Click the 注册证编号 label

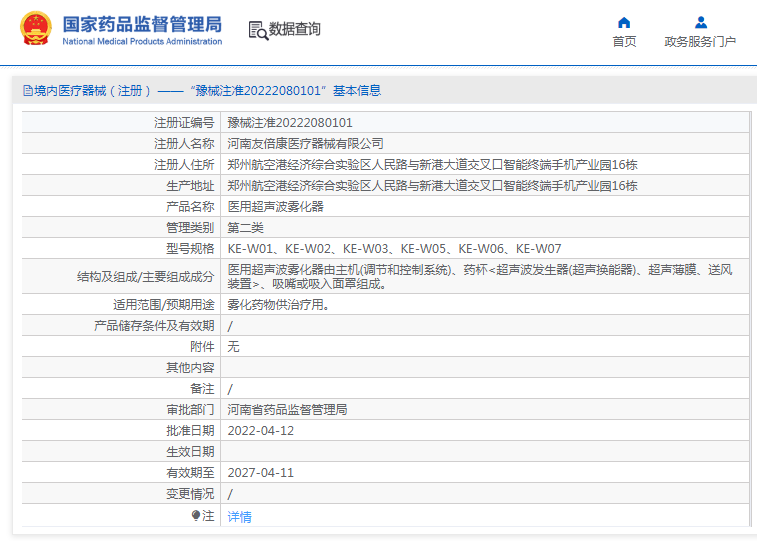tap(184, 123)
